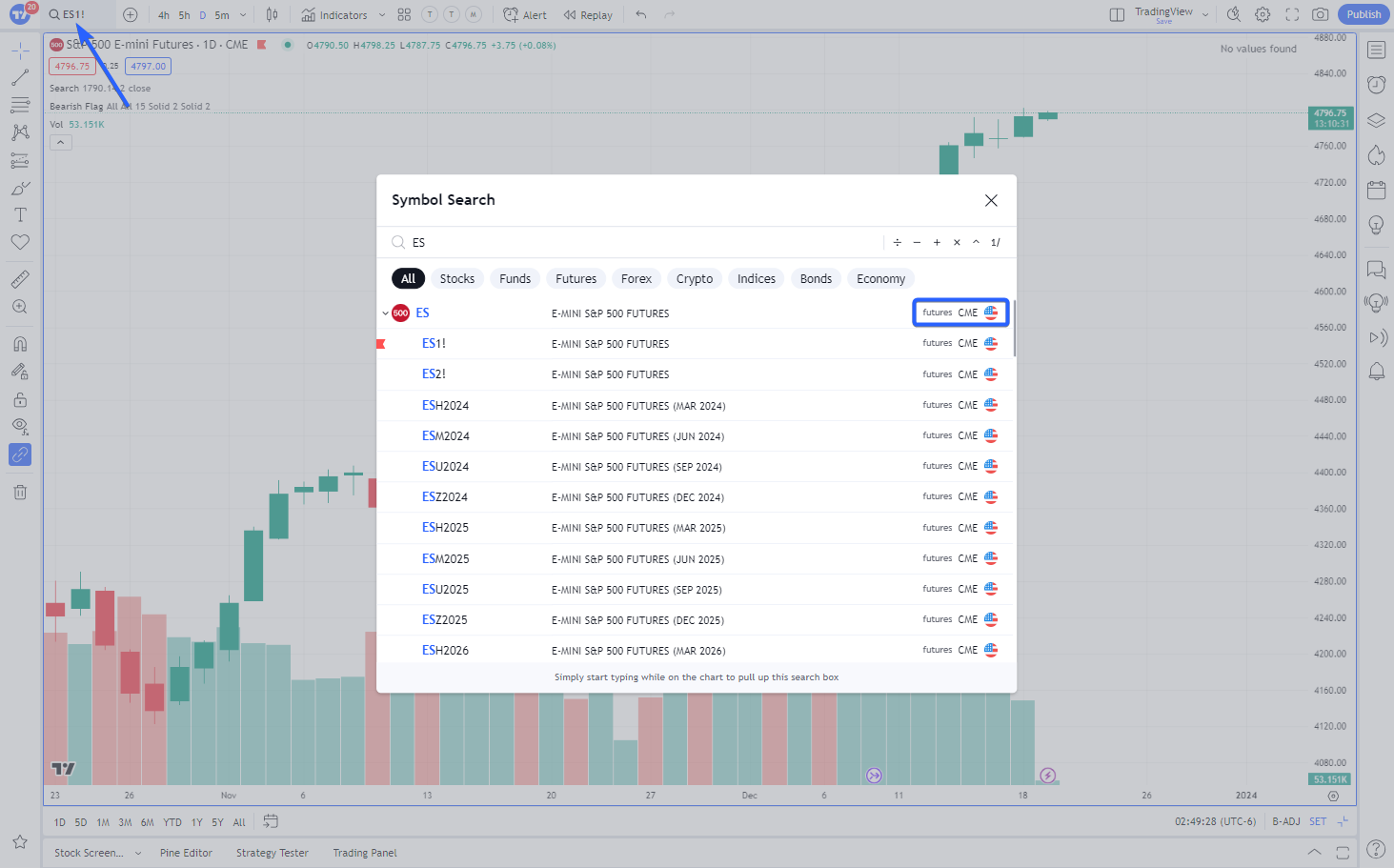Collapse the ES symbol group chevron
This screenshot has width=1394, height=868.
(x=385, y=313)
